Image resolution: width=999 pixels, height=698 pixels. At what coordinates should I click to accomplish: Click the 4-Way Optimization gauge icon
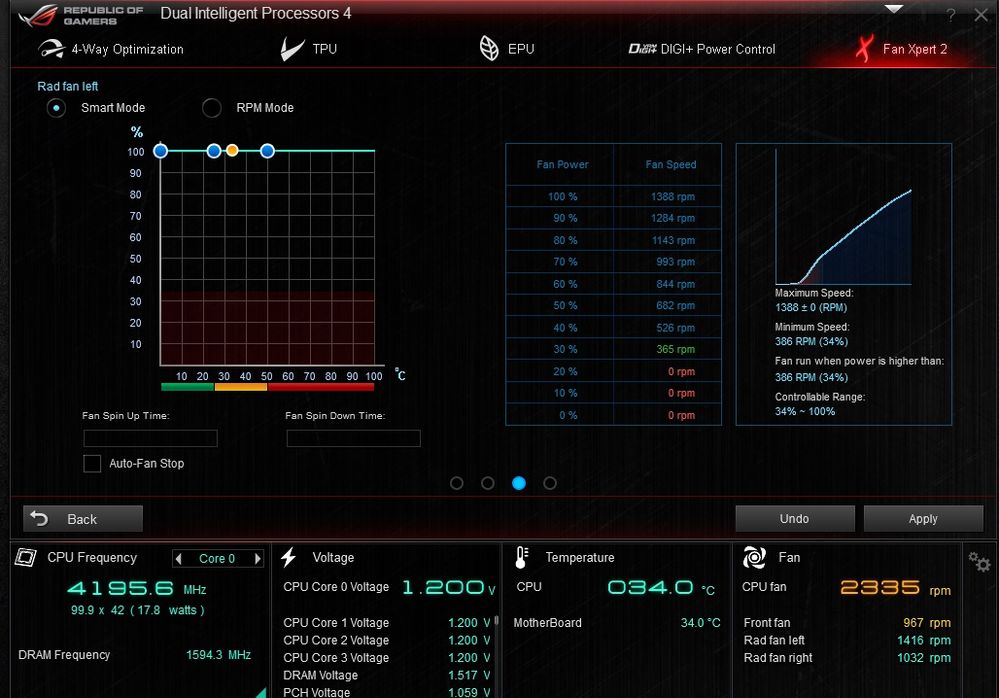tap(51, 48)
